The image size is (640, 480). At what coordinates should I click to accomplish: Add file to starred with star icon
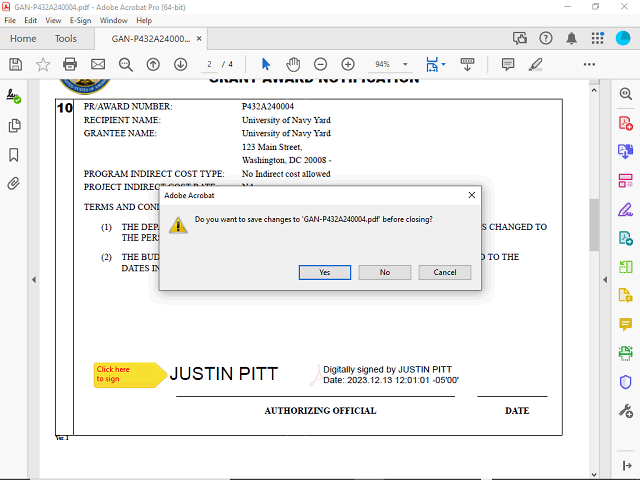pyautogui.click(x=43, y=64)
